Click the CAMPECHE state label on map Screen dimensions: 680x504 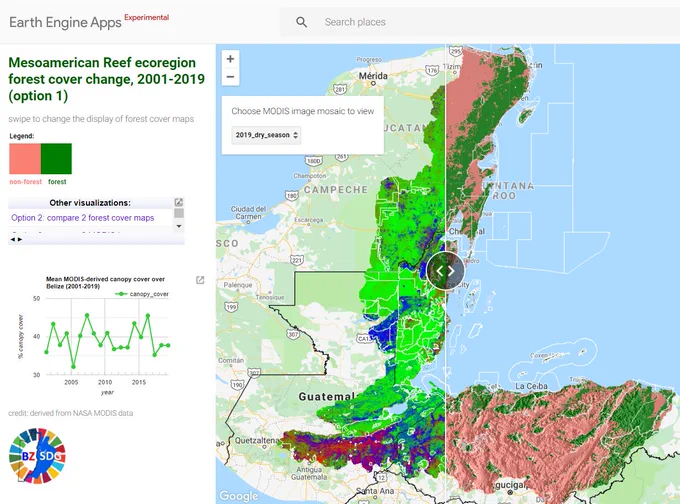(336, 190)
